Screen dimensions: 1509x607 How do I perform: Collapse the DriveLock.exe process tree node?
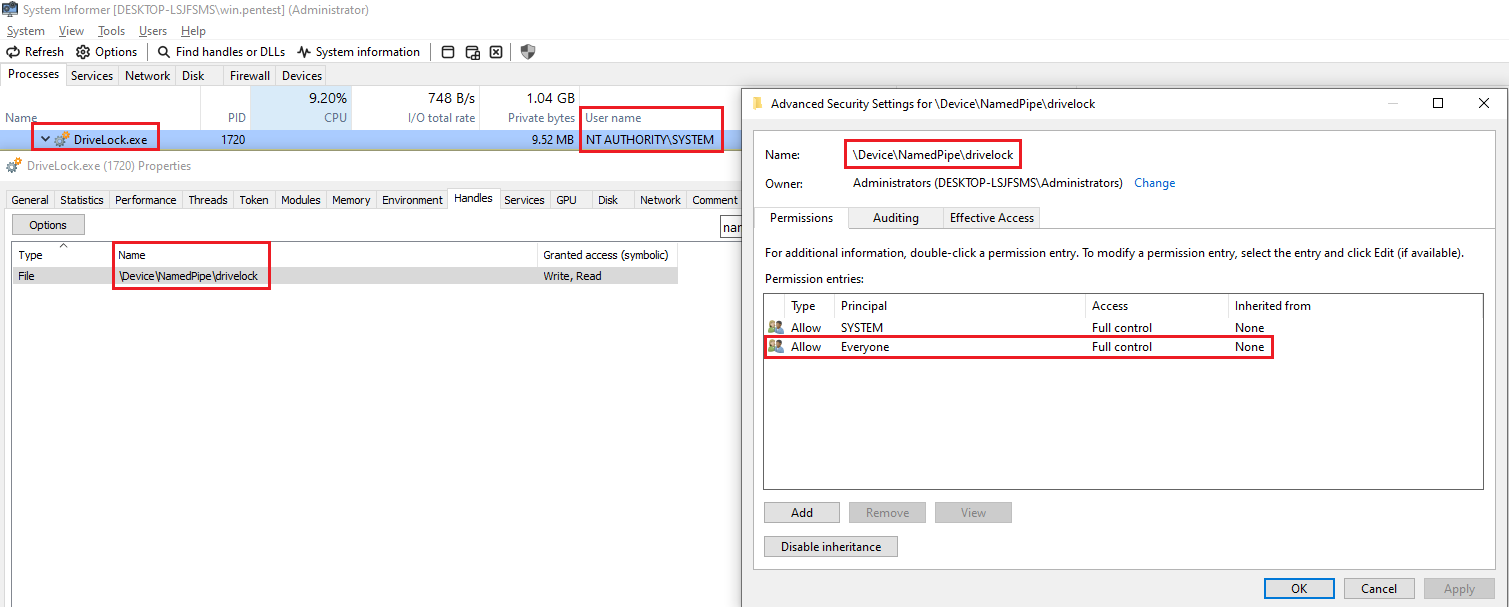pyautogui.click(x=45, y=140)
